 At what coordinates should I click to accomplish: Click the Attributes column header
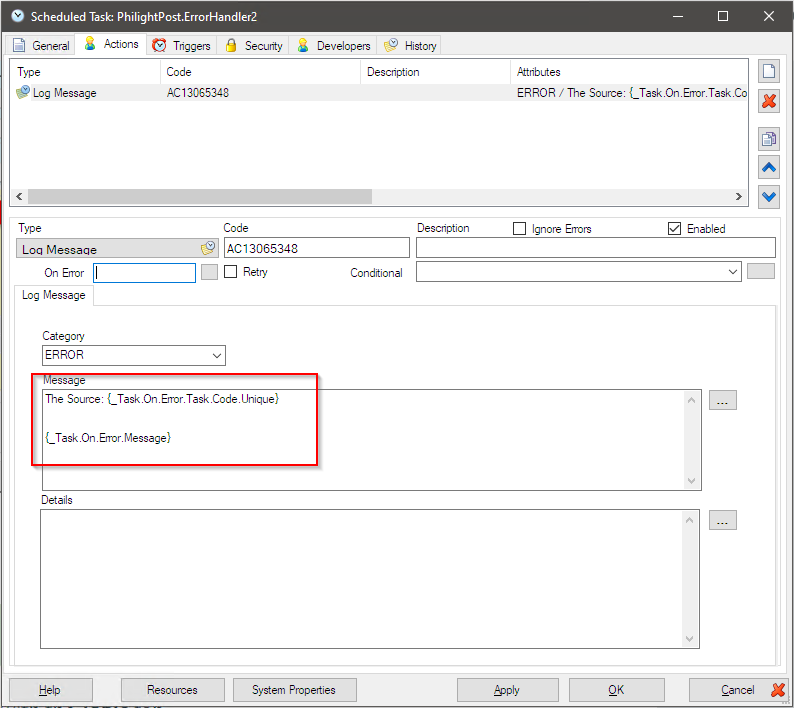click(x=629, y=72)
